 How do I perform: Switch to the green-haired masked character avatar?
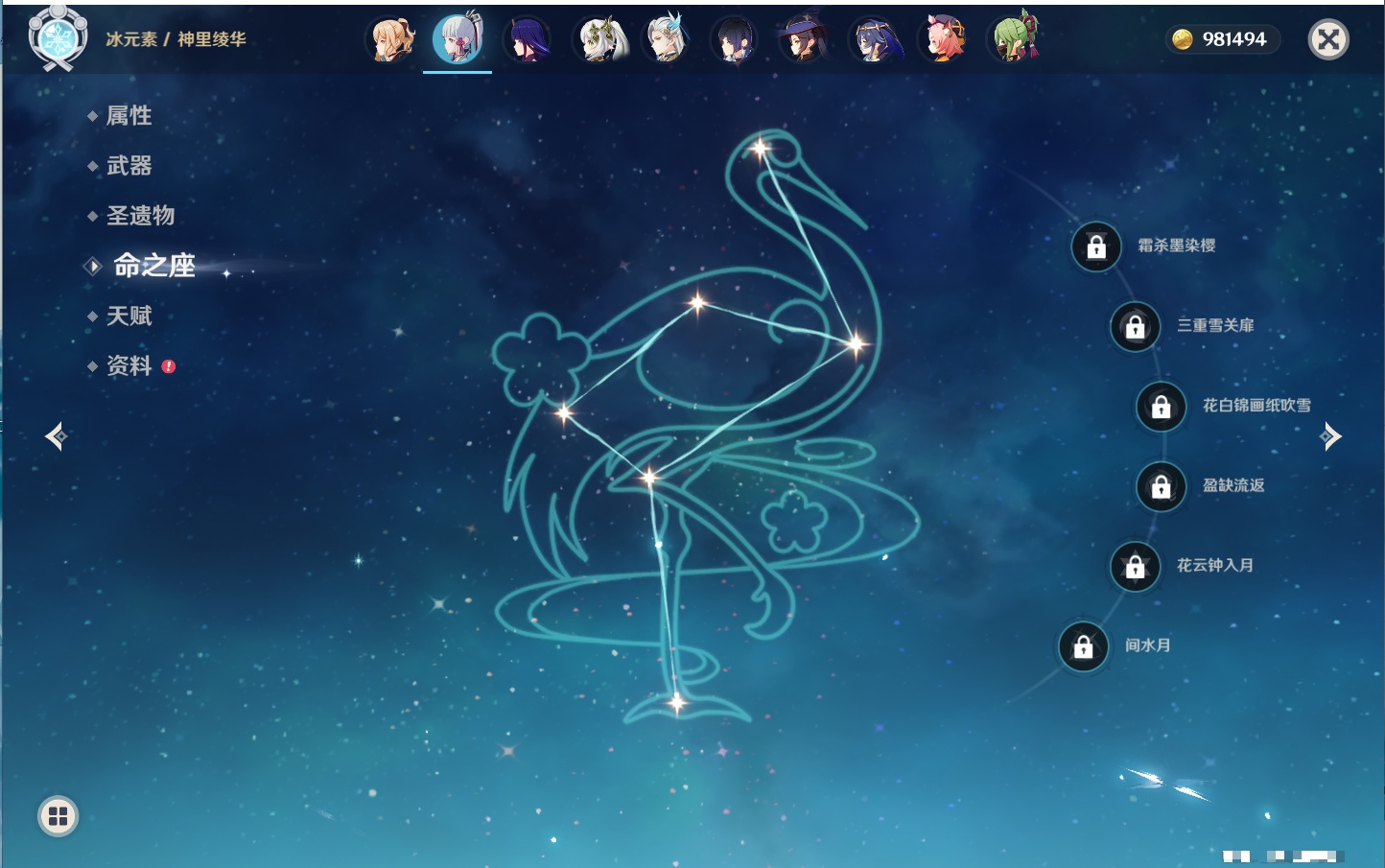point(1014,39)
